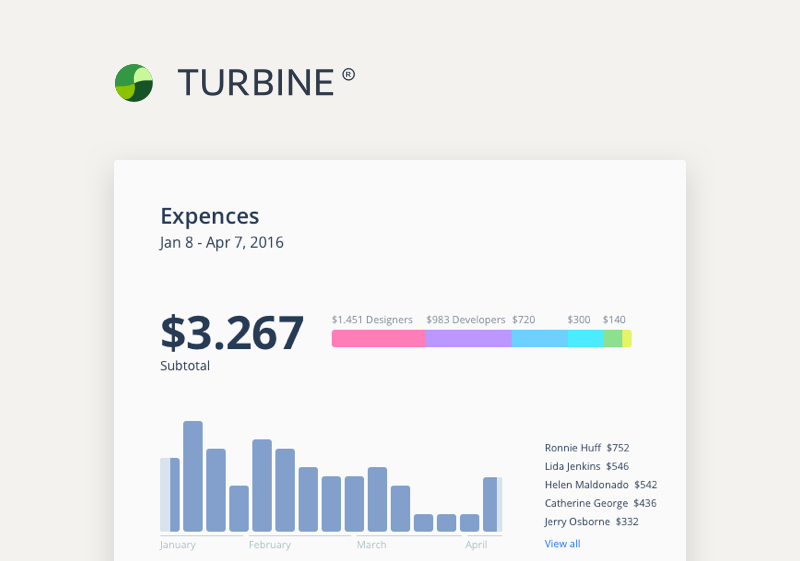
Task: Open Catherine George's expense entry
Action: (x=600, y=503)
